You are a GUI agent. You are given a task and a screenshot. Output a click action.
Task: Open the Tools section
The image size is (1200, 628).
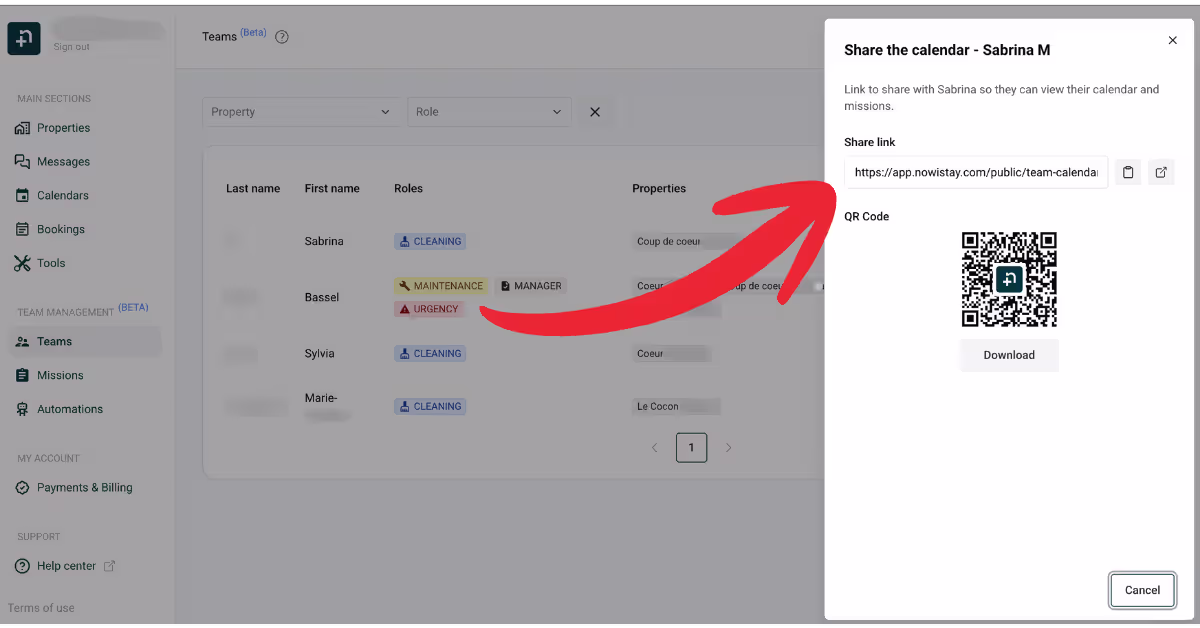point(51,264)
